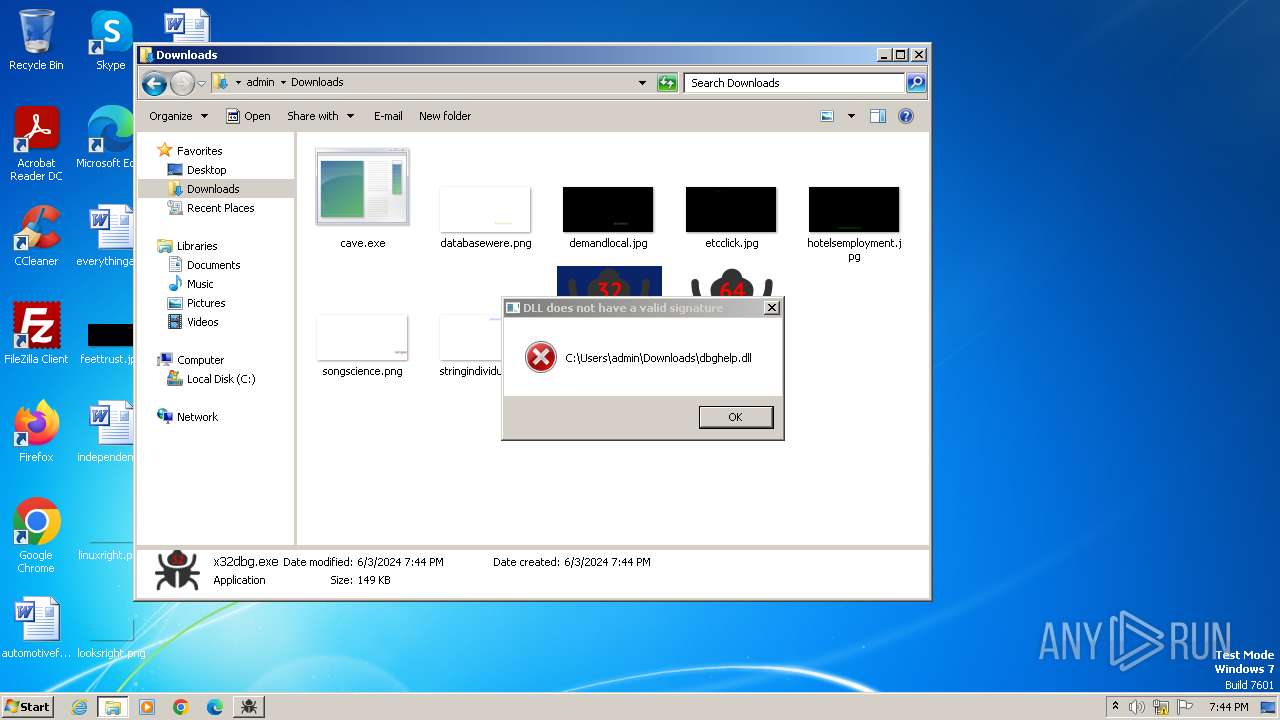Screen dimensions: 1280x720
Task: Select Downloads in navigation pane
Action: tap(213, 189)
